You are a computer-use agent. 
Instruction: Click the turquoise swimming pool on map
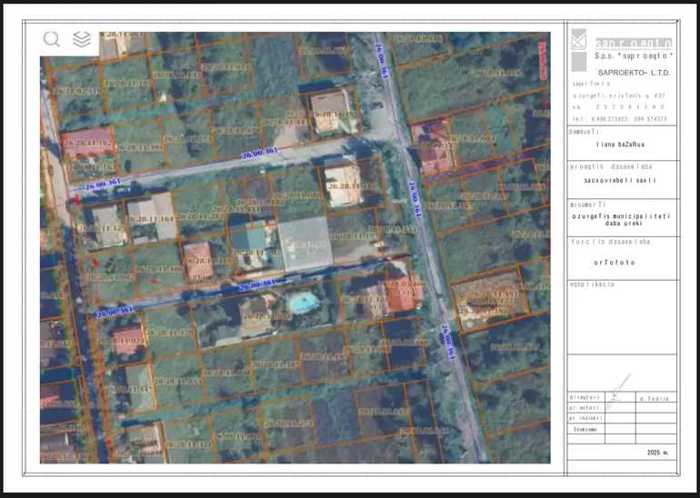pyautogui.click(x=302, y=301)
